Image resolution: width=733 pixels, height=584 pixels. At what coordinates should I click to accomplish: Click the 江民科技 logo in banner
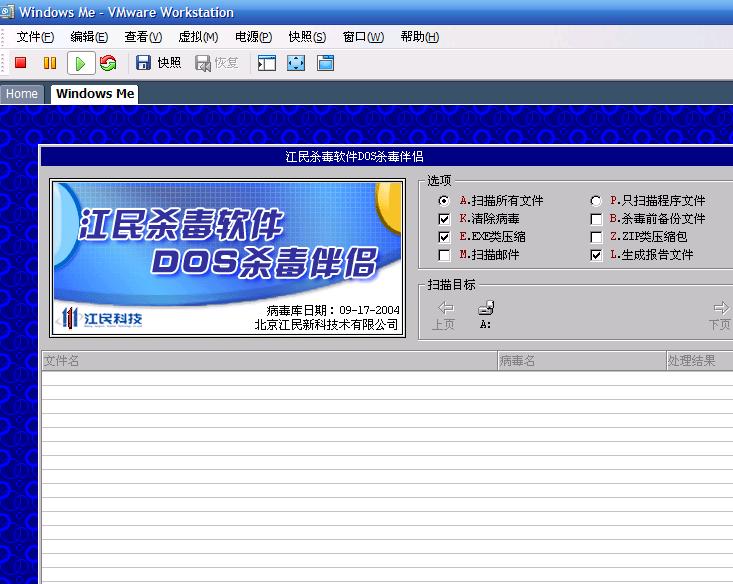pyautogui.click(x=102, y=318)
